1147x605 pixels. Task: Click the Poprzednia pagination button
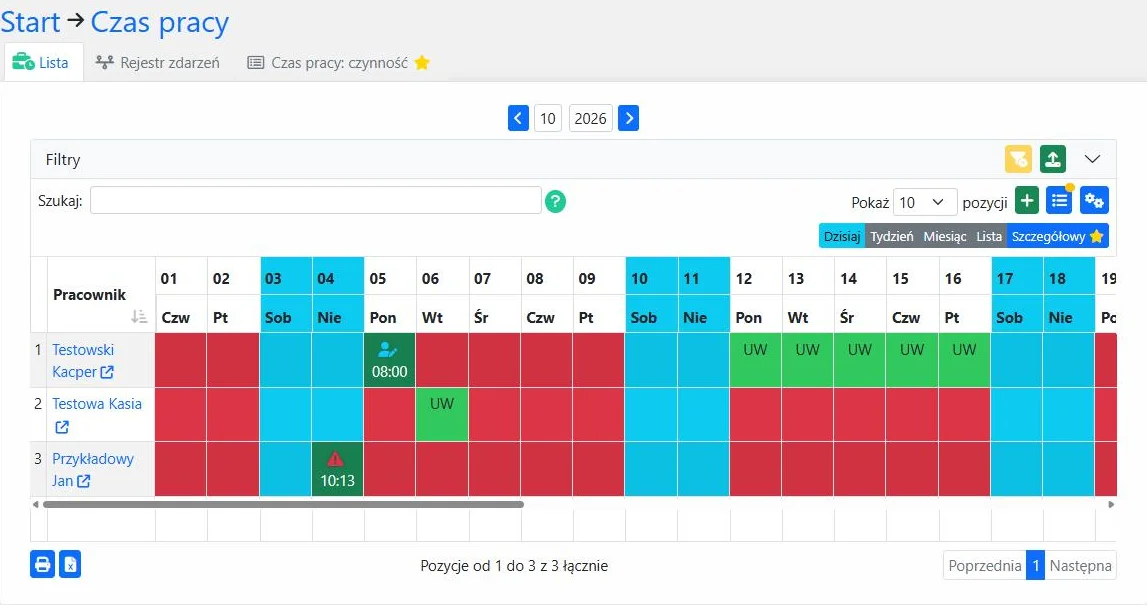pyautogui.click(x=985, y=565)
